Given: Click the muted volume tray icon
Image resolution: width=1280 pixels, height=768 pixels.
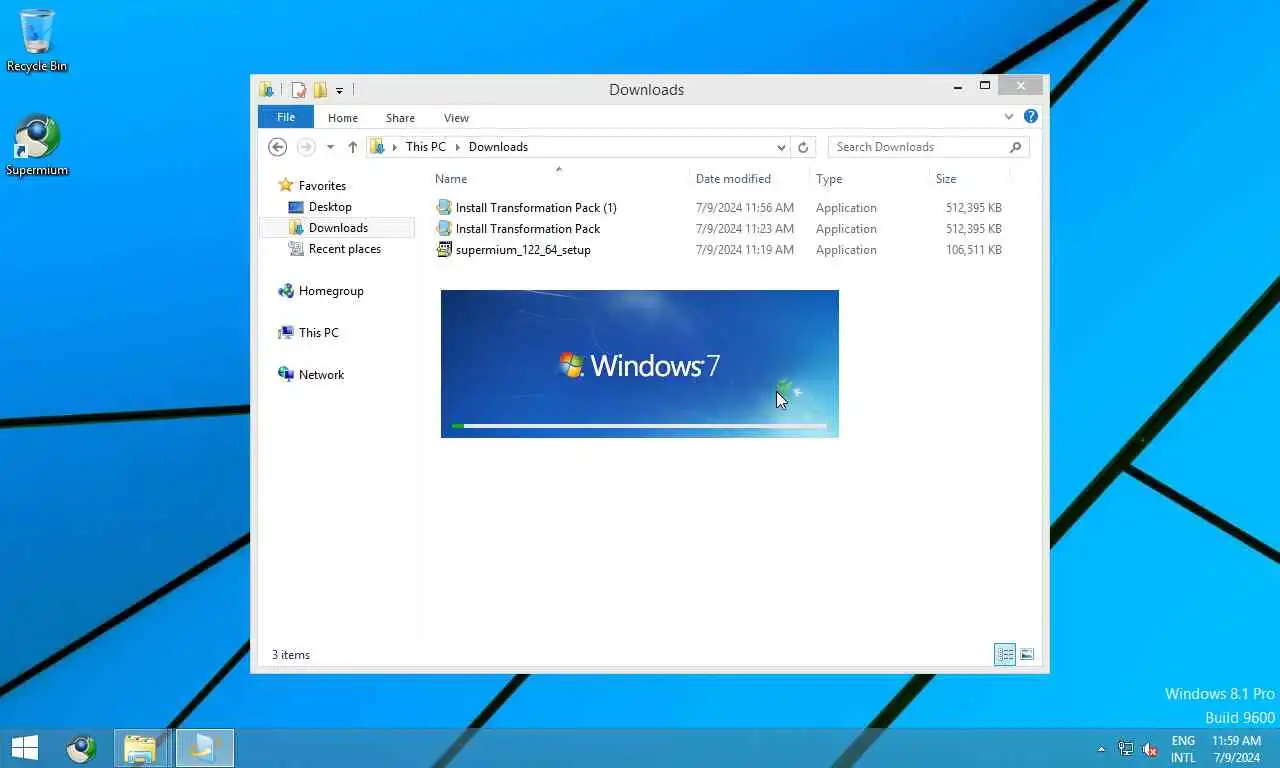Looking at the screenshot, I should (x=1150, y=748).
